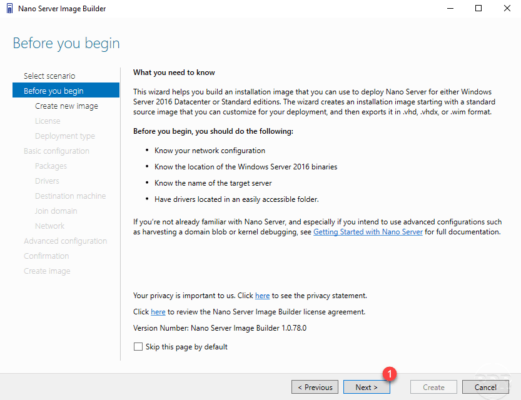Screen dimensions: 521x400
Task: Minimize the Nano Server Image Builder window
Action: coord(450,8)
